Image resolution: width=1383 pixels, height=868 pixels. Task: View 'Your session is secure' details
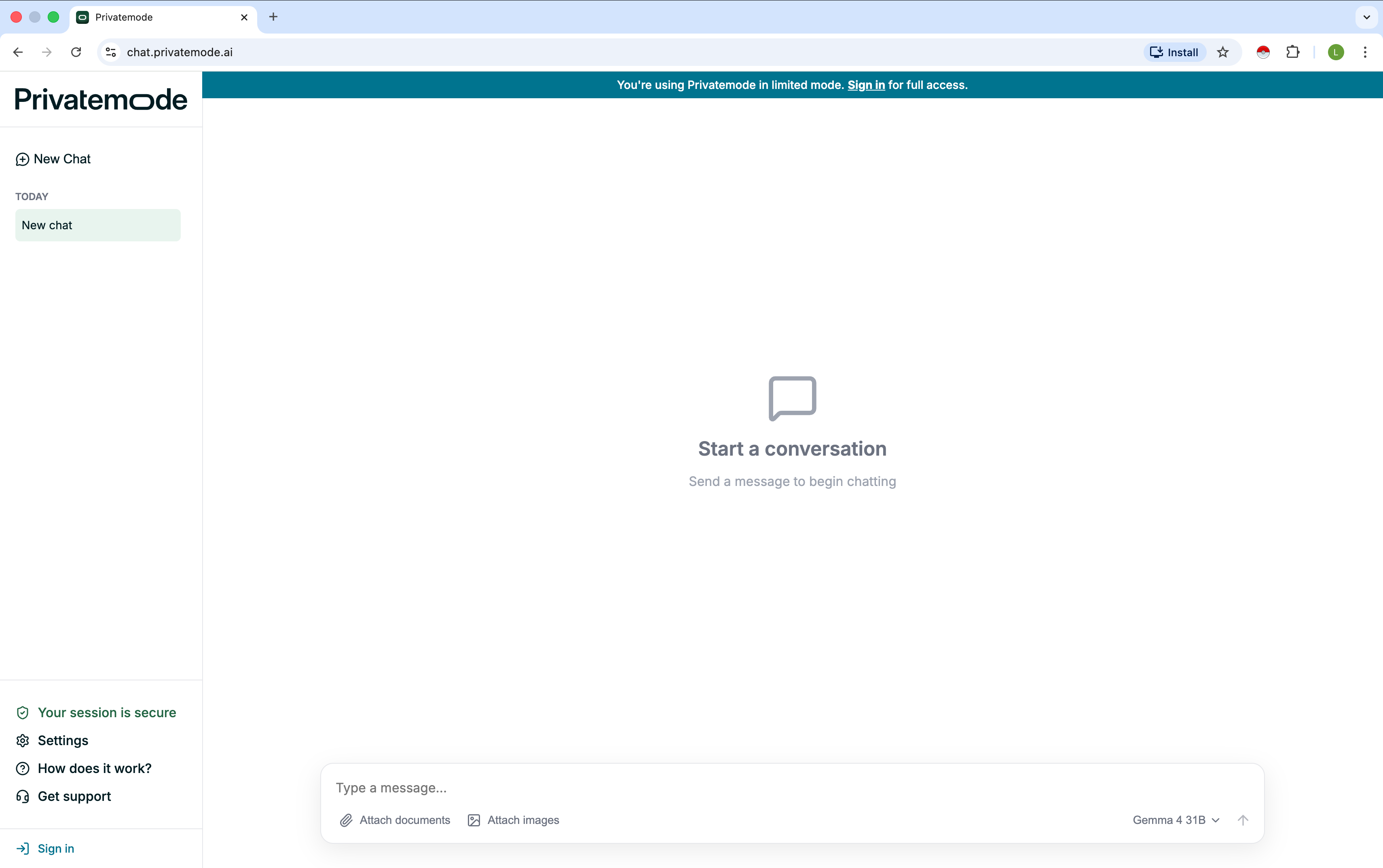[96, 712]
